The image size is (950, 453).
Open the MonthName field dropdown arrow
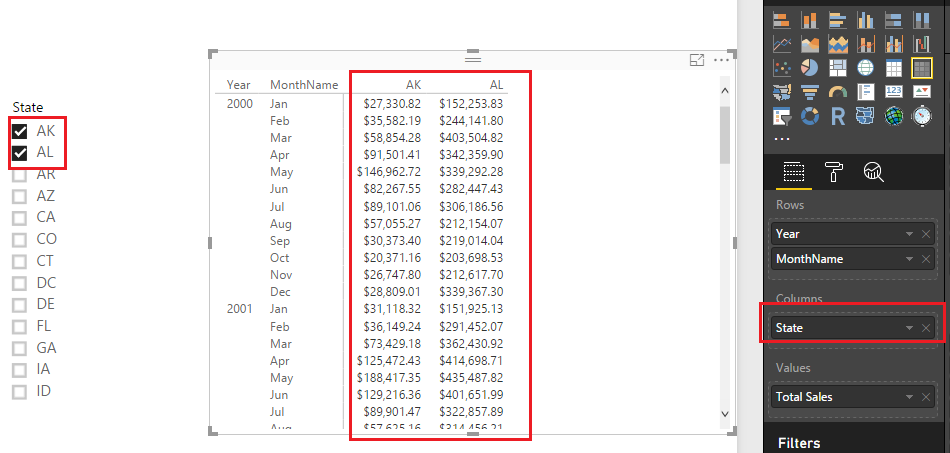(909, 259)
